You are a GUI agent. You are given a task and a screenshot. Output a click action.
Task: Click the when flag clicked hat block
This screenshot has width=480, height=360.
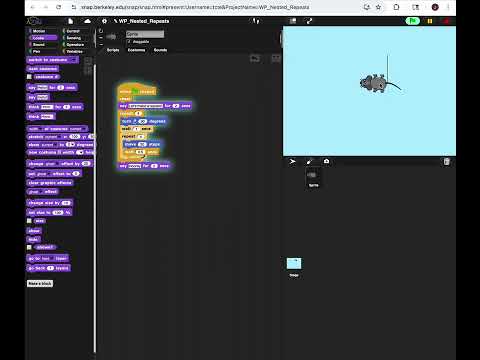[137, 90]
